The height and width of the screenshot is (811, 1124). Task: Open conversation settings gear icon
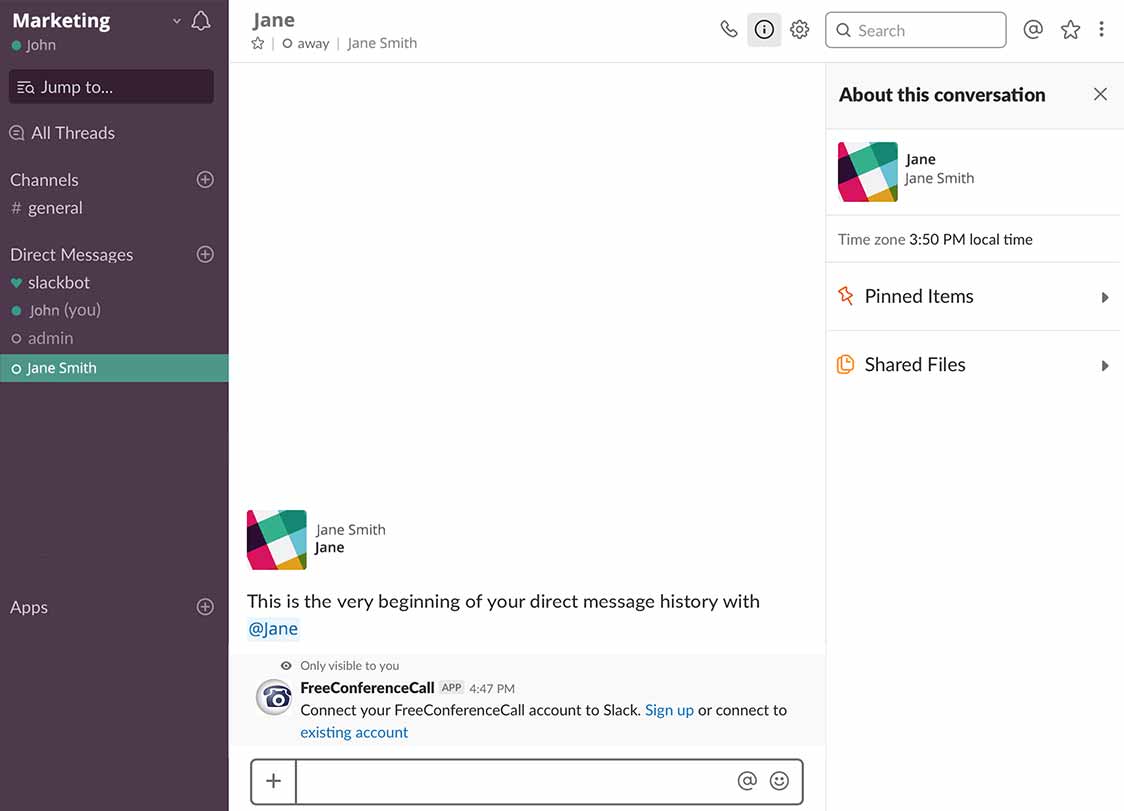click(799, 30)
